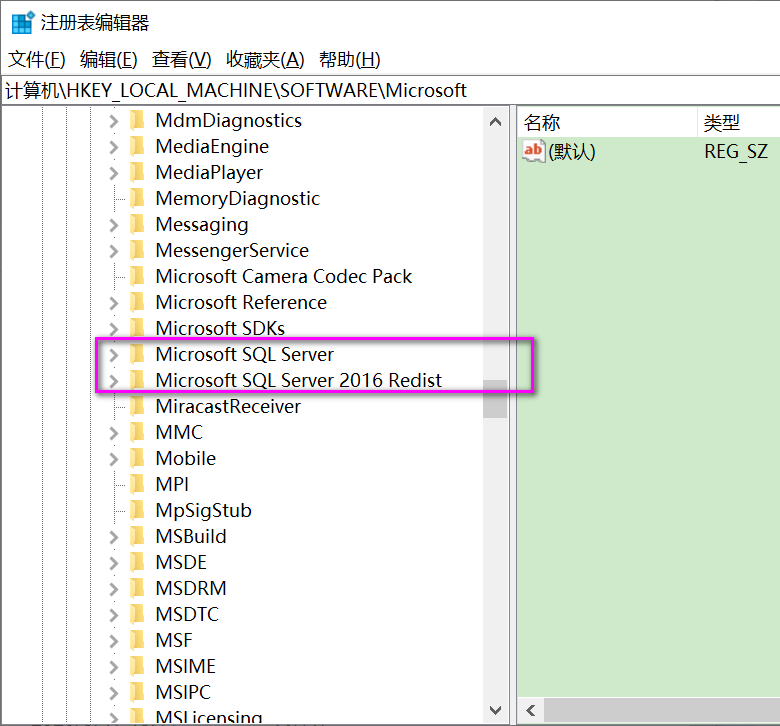Click folder icon of MSDTC
The image size is (780, 726).
(x=137, y=614)
